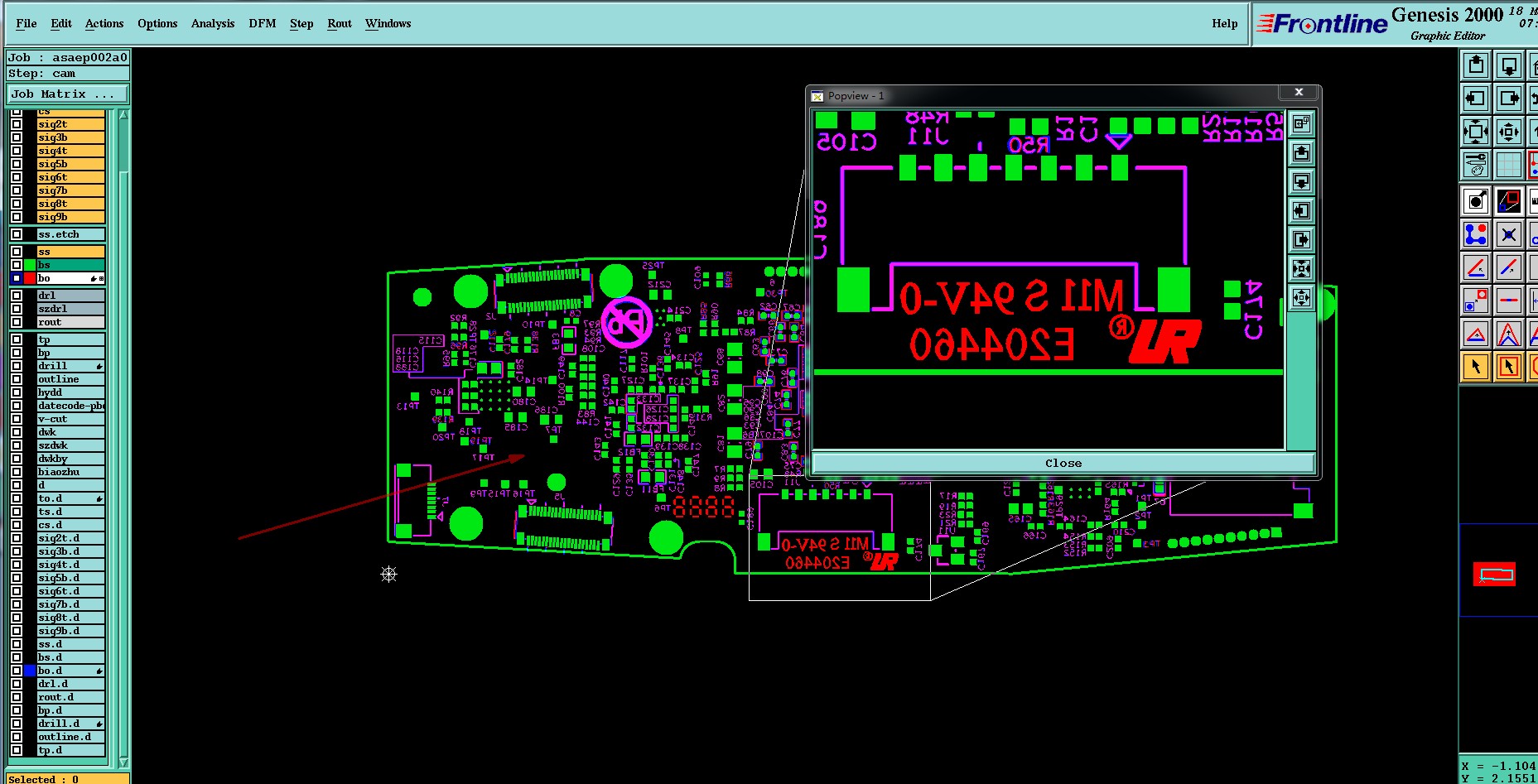Click the zoom out (arrows outward) icon in main toolbar
The image size is (1538, 784).
[x=1509, y=132]
